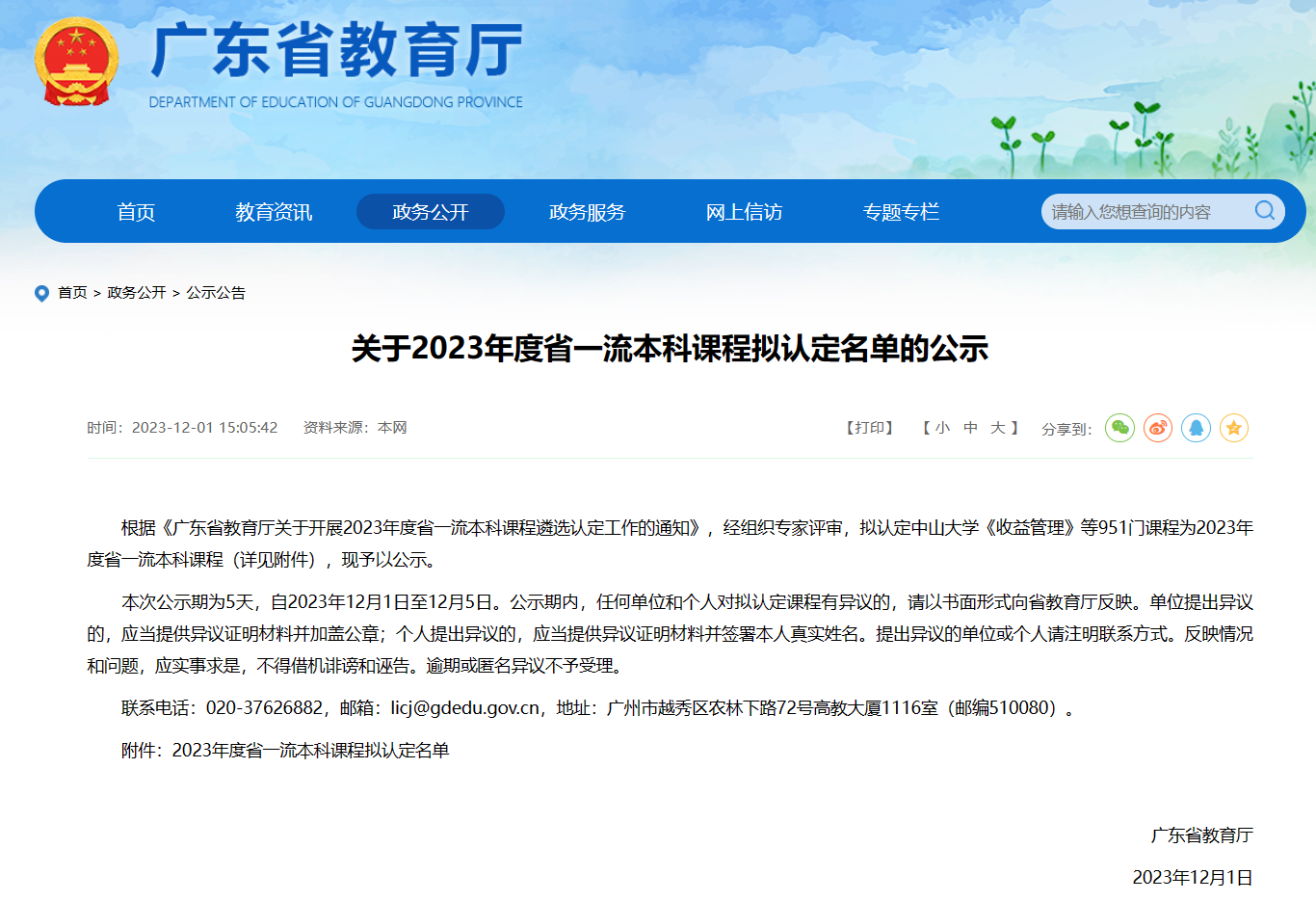
Task: Select the 政务公开 navigation tab
Action: (431, 212)
